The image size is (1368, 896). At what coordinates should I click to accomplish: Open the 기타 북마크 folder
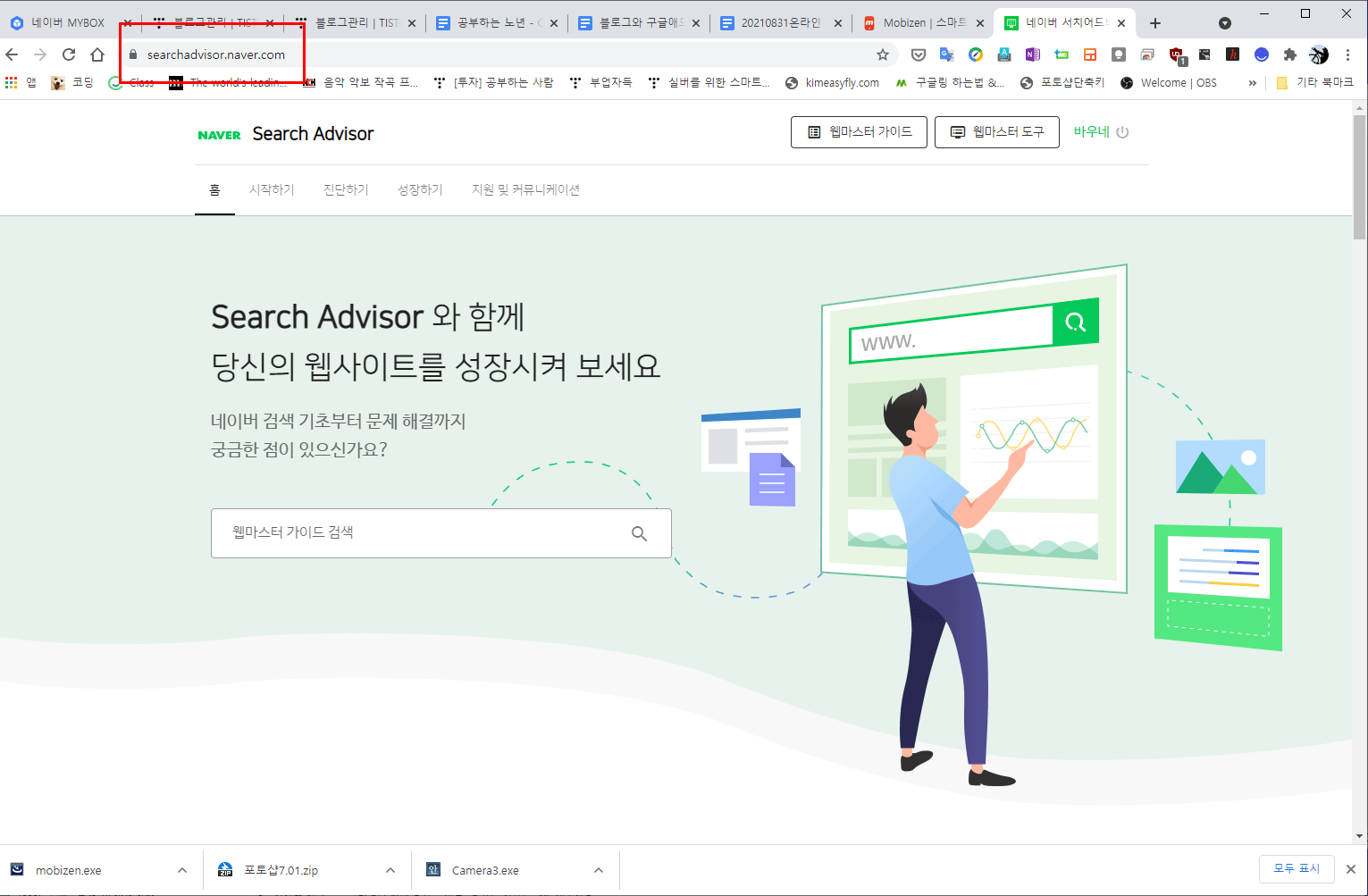click(x=1314, y=82)
